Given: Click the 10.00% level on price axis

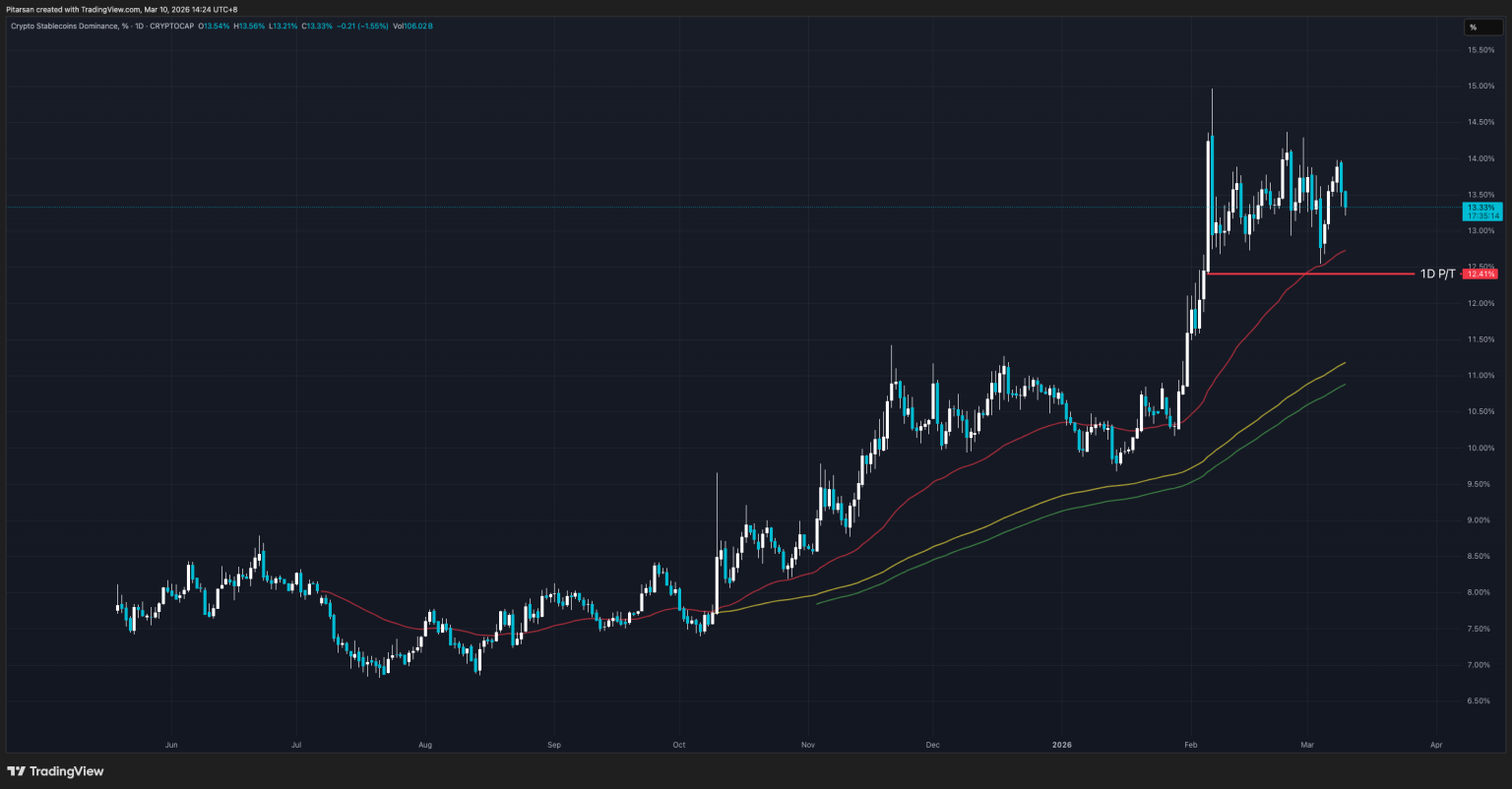Looking at the screenshot, I should point(1480,448).
